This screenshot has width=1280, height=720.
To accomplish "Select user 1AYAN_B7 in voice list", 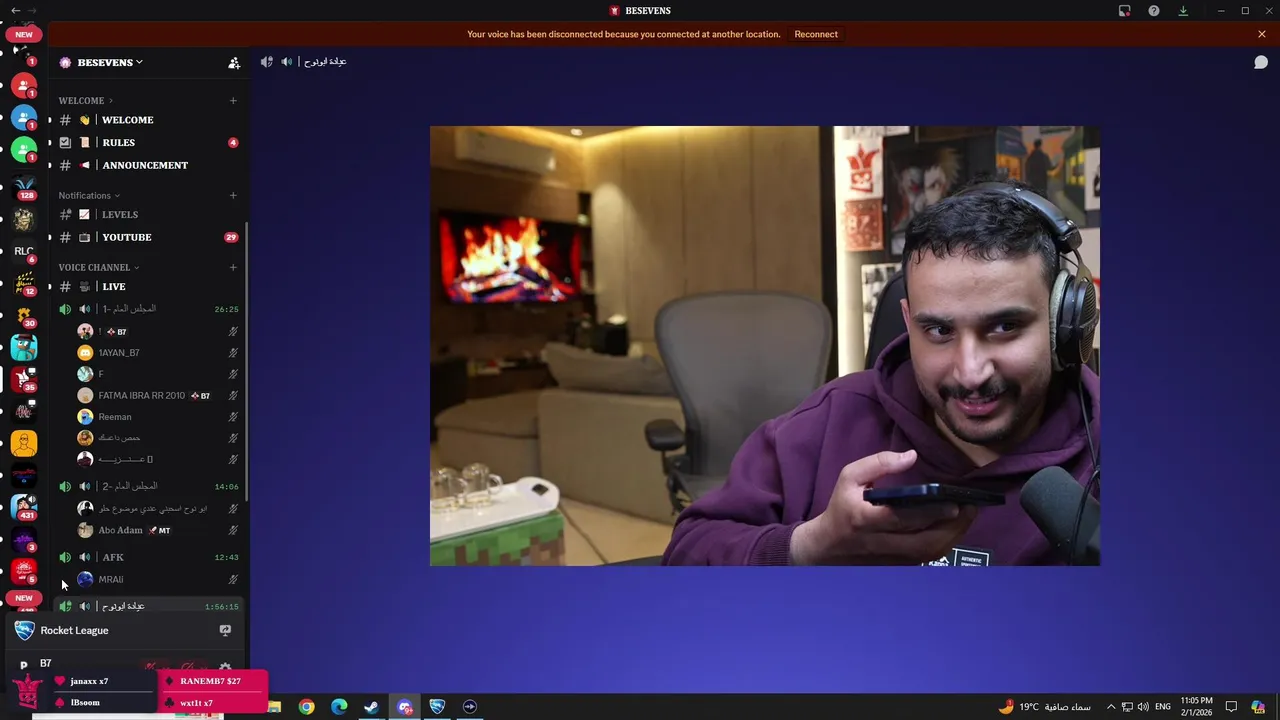I will [158, 352].
